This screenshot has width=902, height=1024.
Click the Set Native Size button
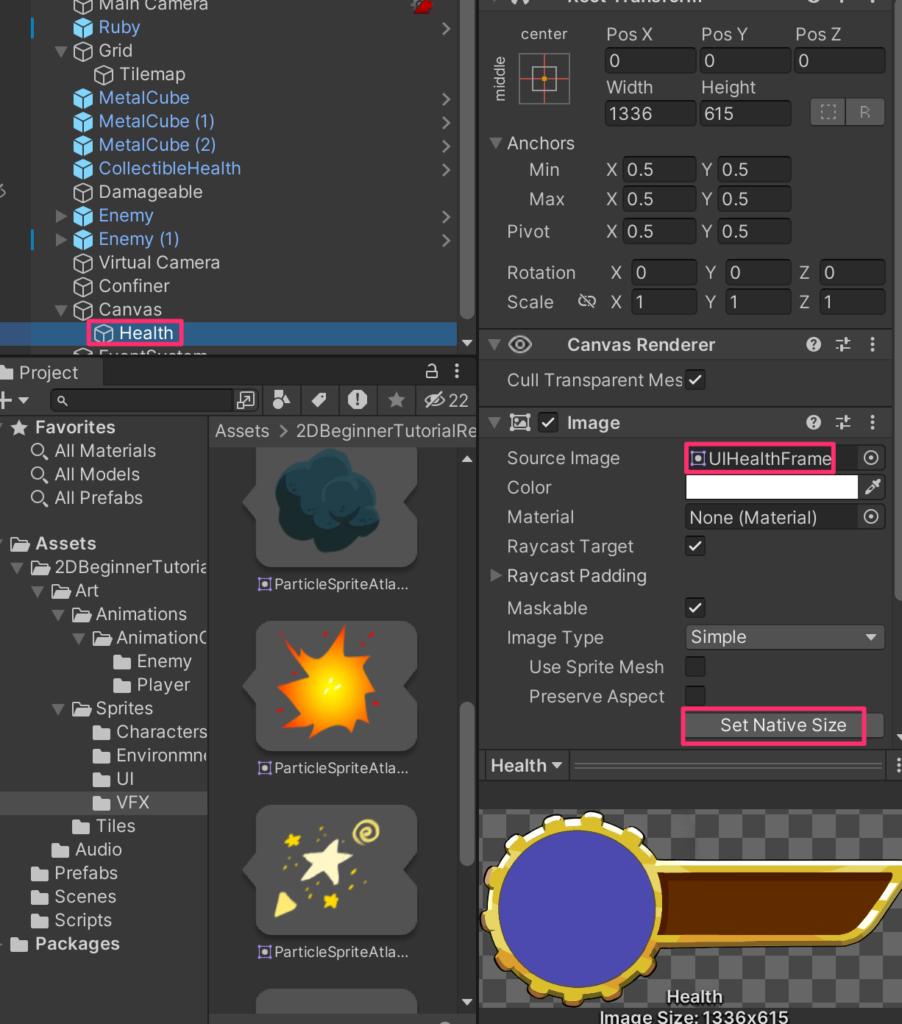pyautogui.click(x=783, y=725)
